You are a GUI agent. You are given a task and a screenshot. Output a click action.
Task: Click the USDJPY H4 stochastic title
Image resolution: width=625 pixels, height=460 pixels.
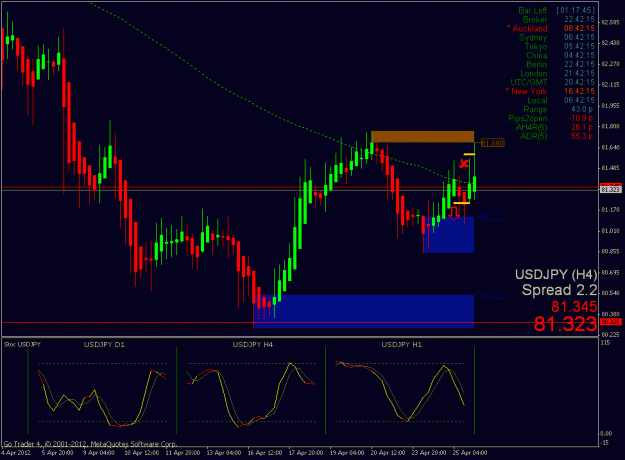coord(253,344)
